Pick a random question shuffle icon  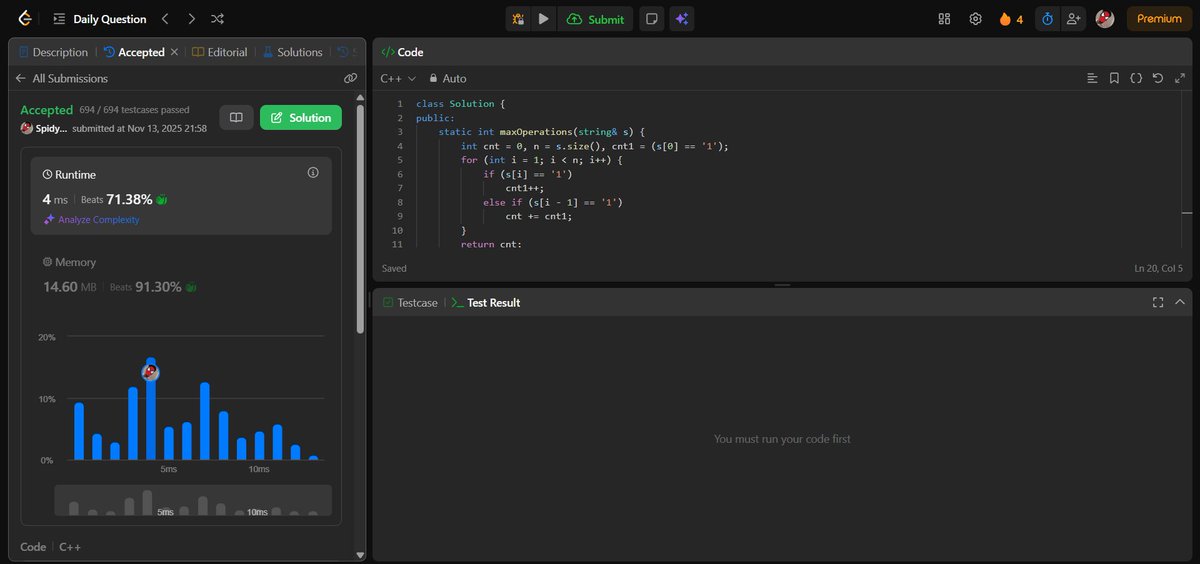(218, 19)
